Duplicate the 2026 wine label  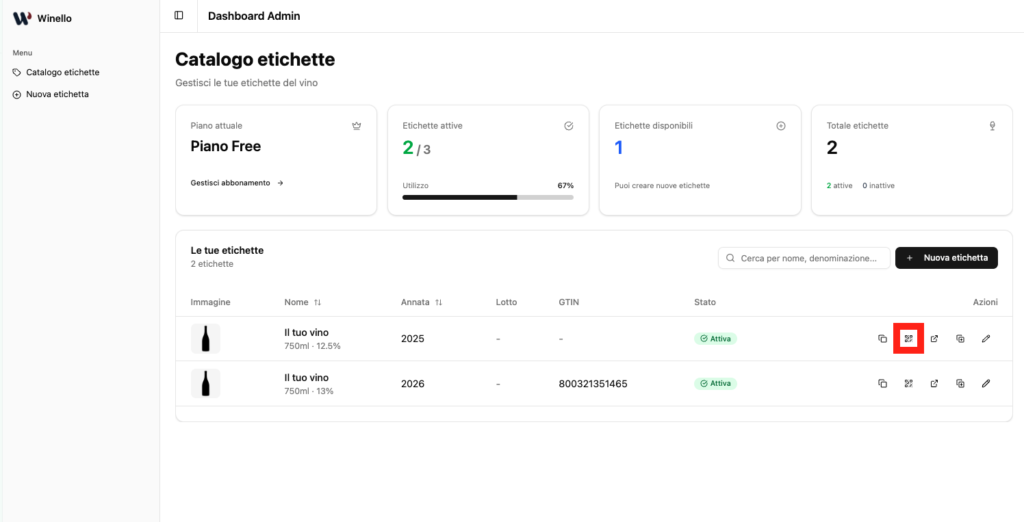pyautogui.click(x=960, y=383)
